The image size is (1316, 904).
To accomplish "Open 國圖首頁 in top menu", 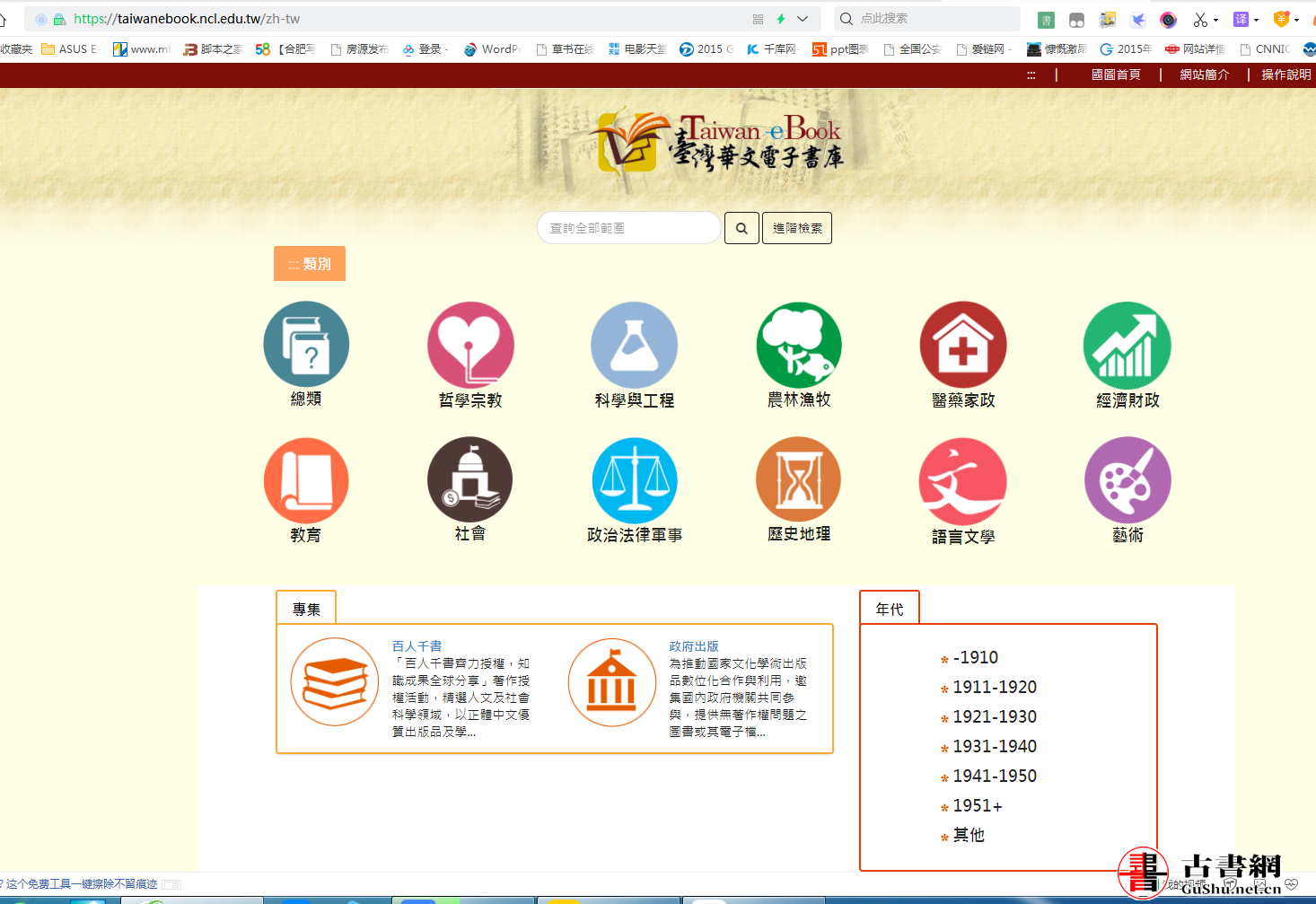I will [1116, 75].
